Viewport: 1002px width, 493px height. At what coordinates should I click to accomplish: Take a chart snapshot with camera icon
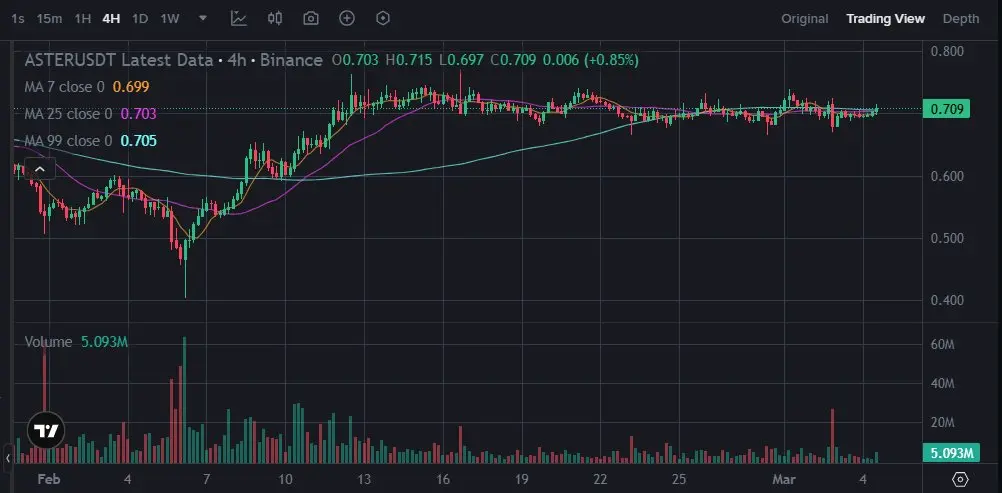coord(311,19)
